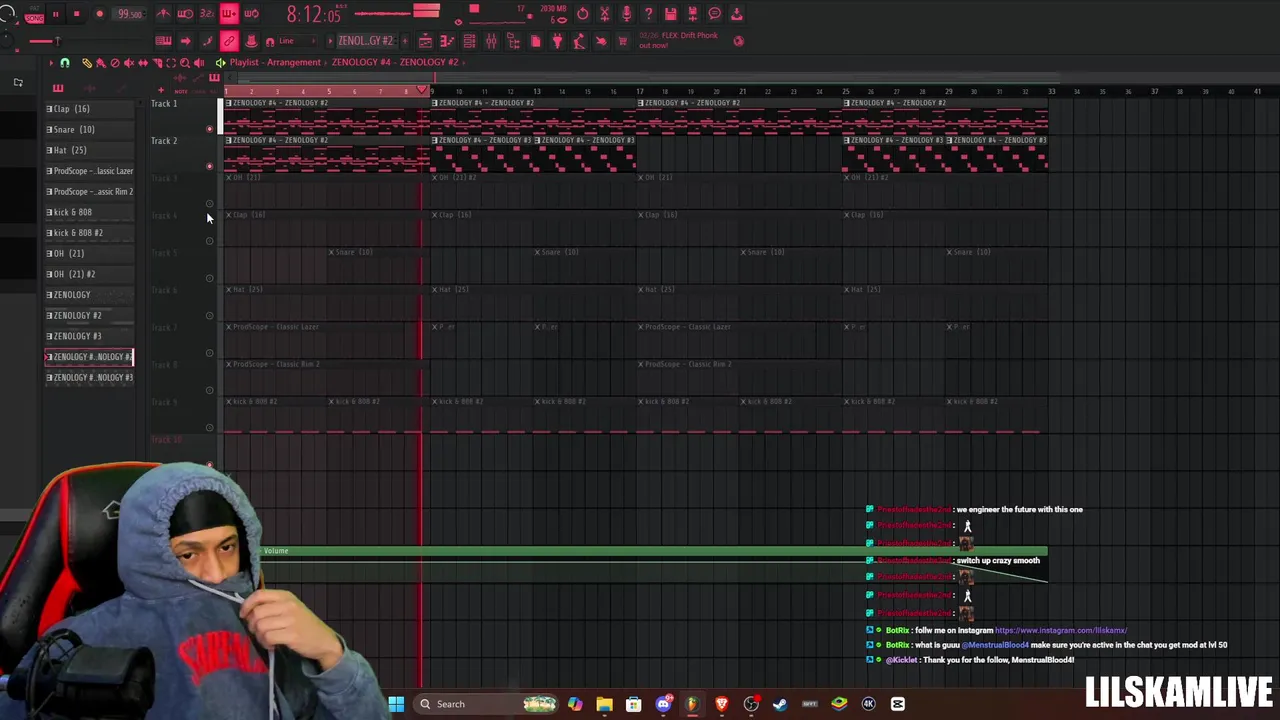Screen dimensions: 1280x720
Task: Open the ZENOL..GY #2 pattern selector
Action: click(x=365, y=41)
